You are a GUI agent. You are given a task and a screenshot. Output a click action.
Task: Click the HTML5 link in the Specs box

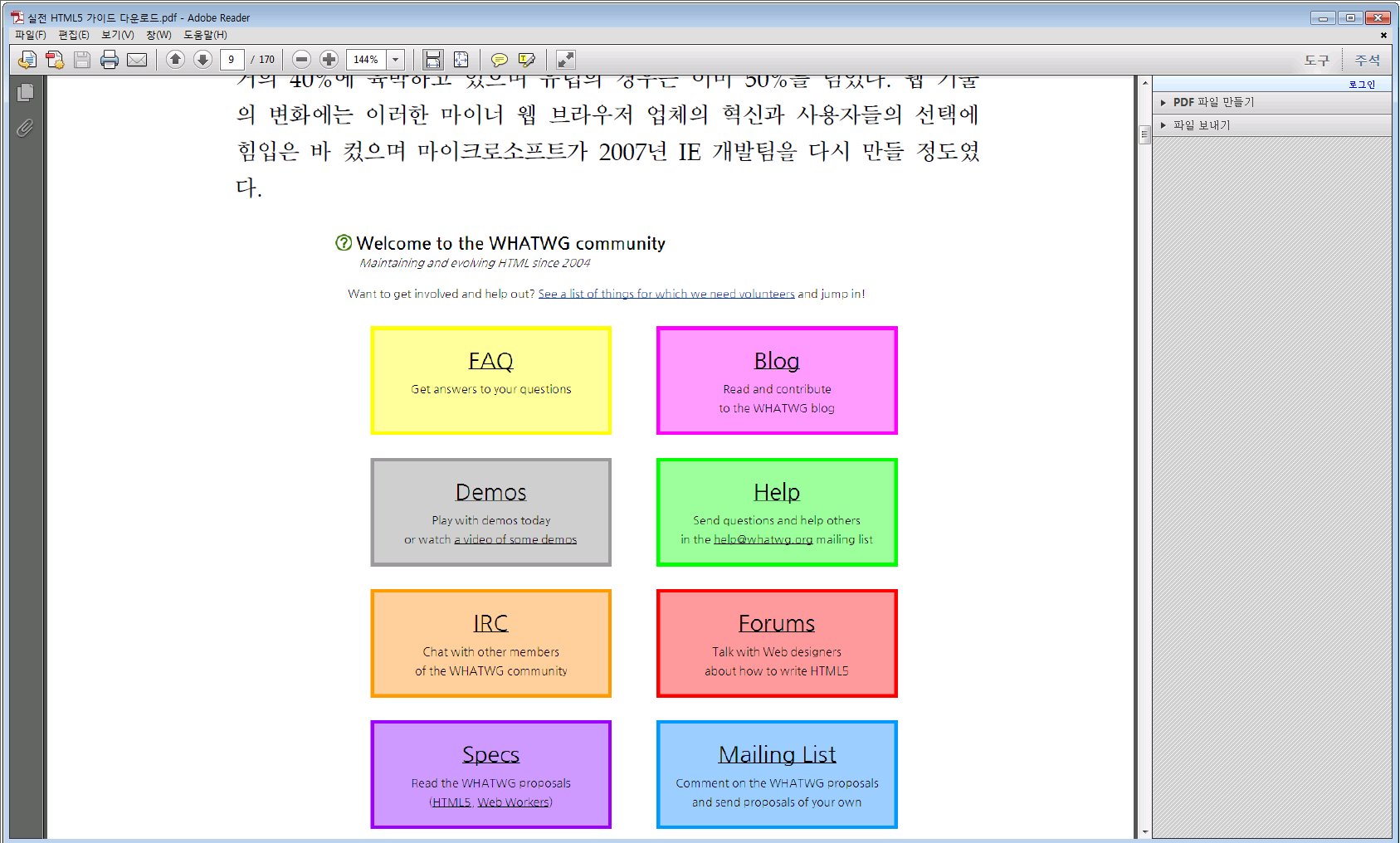451,802
